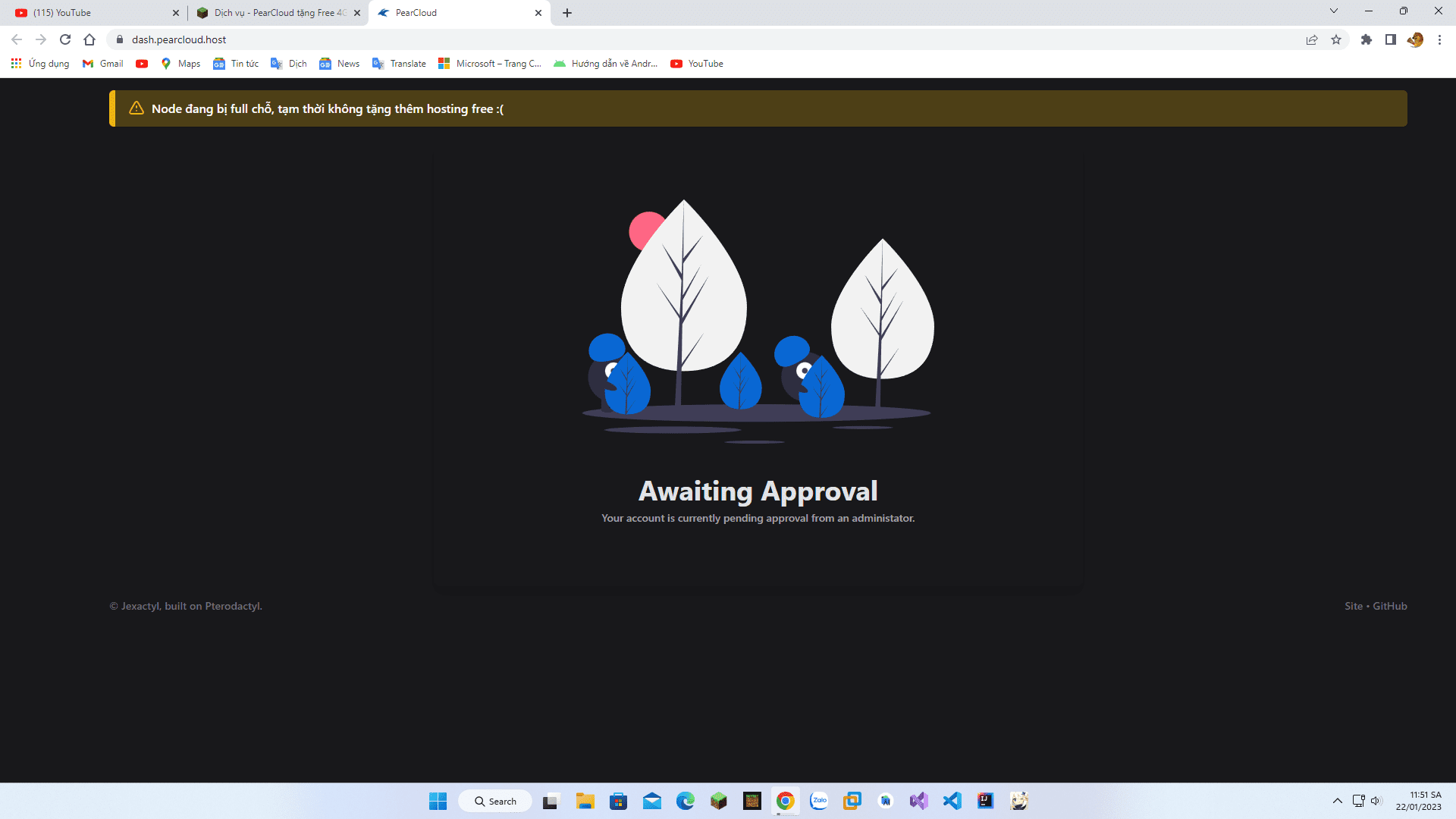Bookmark this page with the star icon
This screenshot has height=819, width=1456.
(1336, 39)
